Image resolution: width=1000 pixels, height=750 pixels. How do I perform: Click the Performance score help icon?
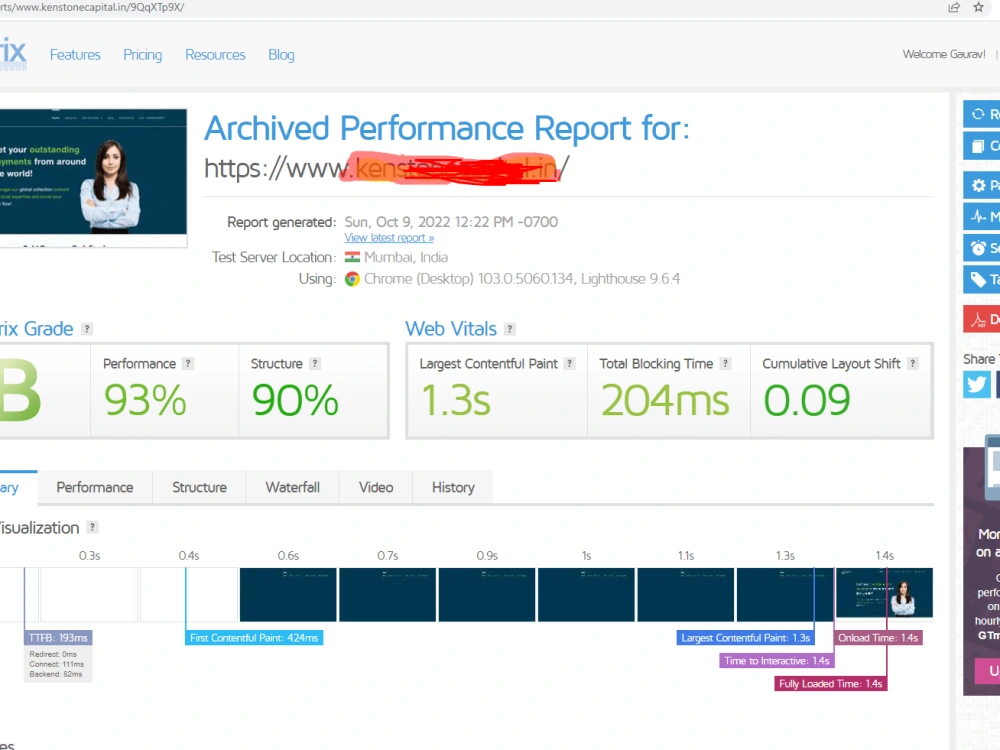[x=188, y=364]
